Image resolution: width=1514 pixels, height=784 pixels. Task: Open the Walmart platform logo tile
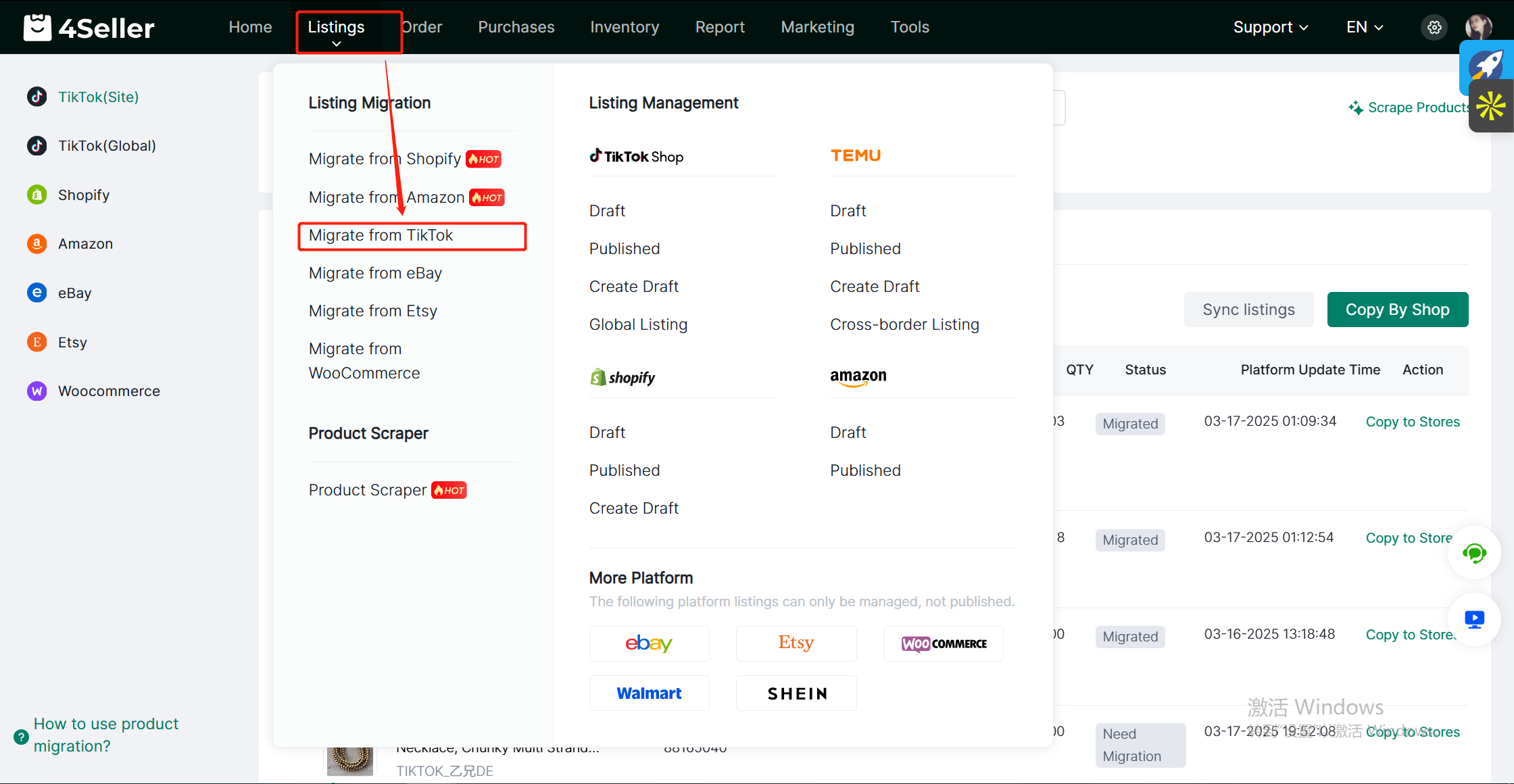click(649, 693)
